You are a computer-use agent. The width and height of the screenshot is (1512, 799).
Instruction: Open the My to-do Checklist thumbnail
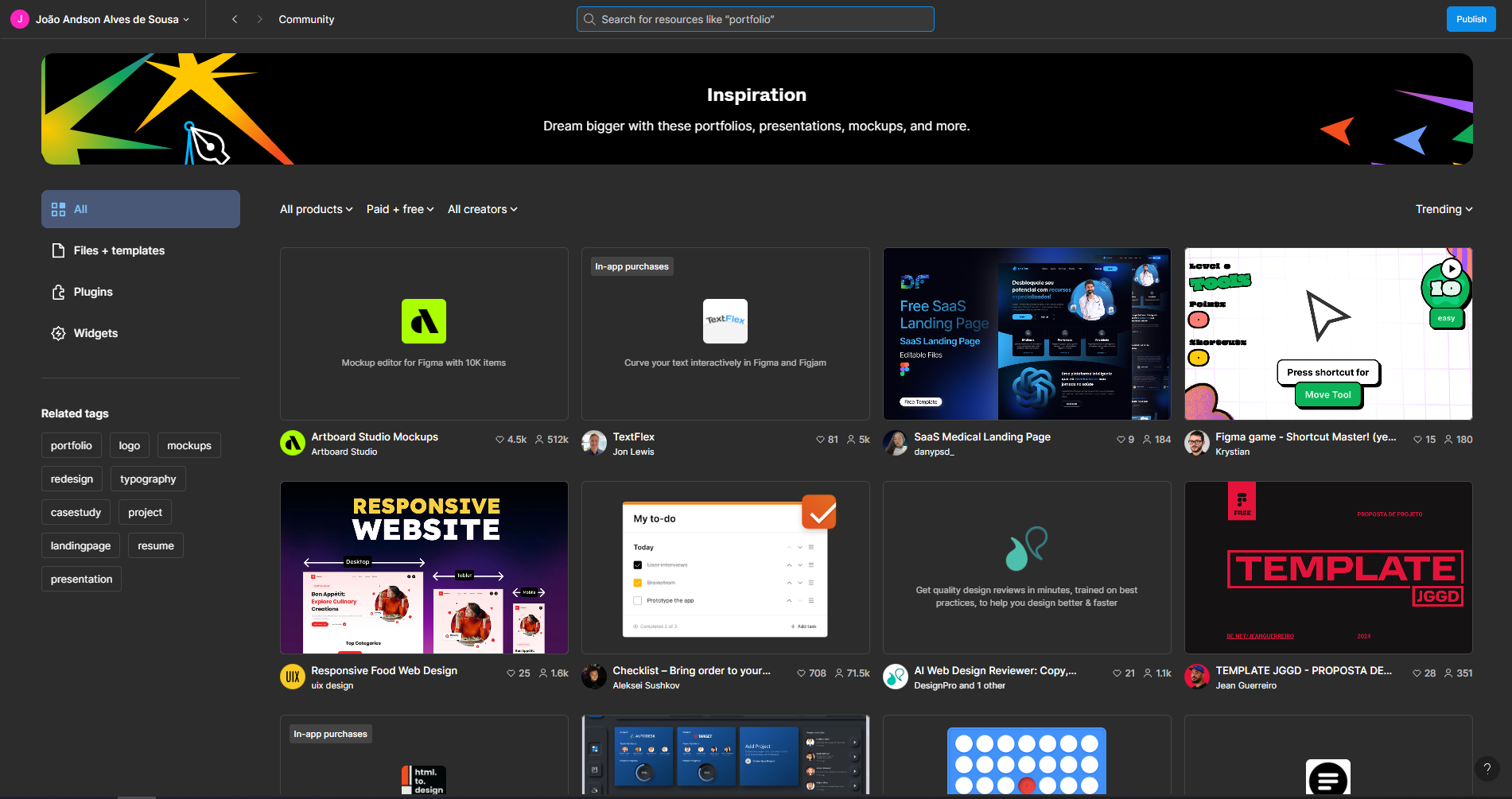725,568
